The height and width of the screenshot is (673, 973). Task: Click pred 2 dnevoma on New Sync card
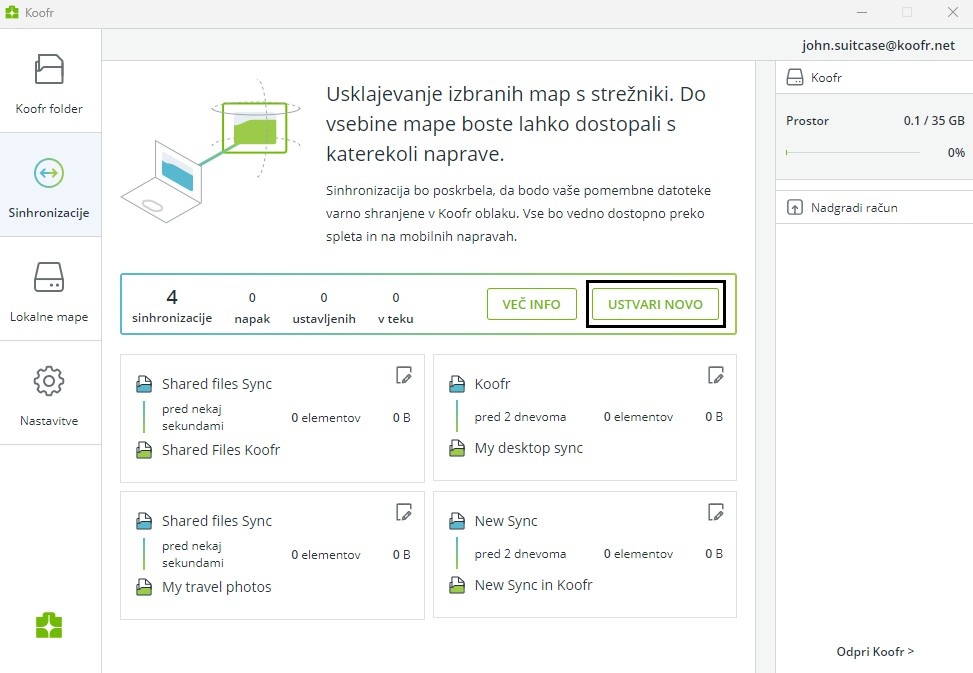[520, 554]
